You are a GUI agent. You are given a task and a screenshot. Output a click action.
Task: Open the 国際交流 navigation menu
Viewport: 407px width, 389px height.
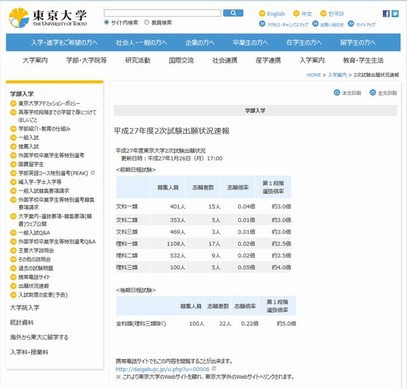pyautogui.click(x=181, y=60)
